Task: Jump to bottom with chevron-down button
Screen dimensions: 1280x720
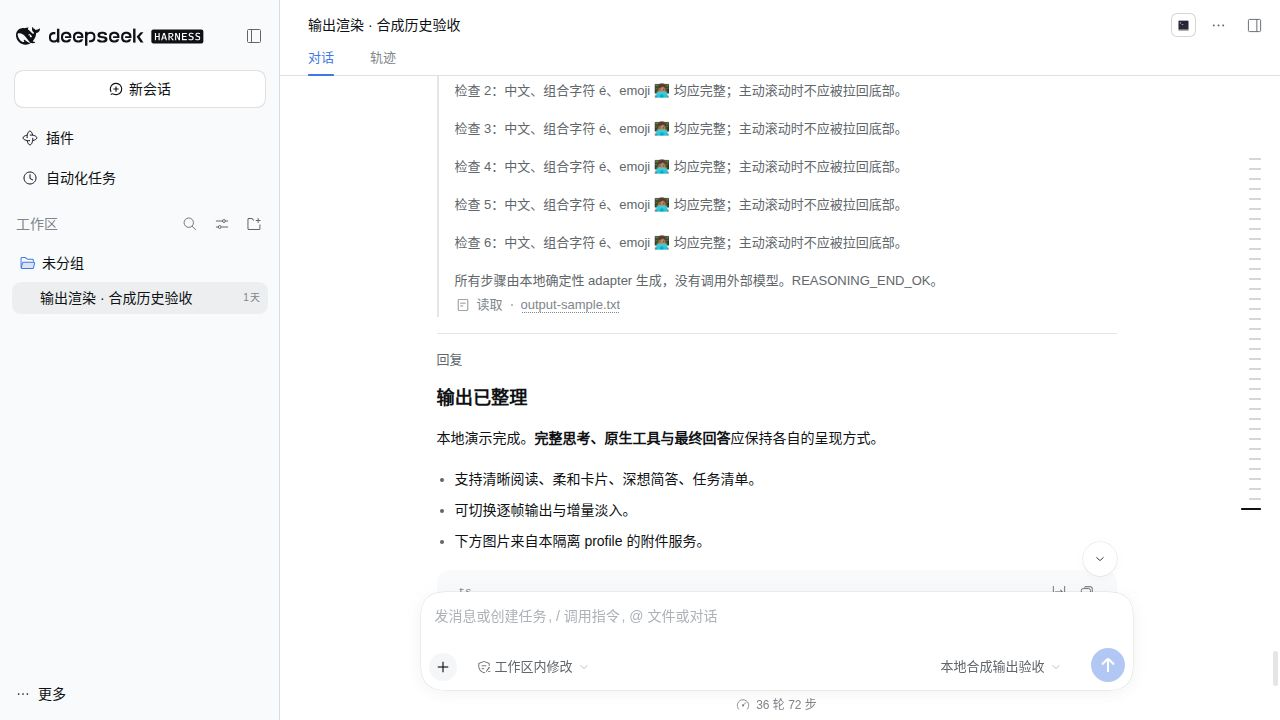Action: [x=1100, y=559]
